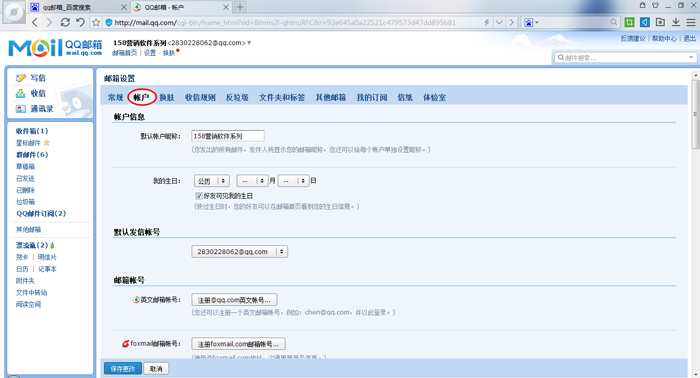Screen dimensions: 700x378
Task: Close the QQ邮箱_百度搜索 tab
Action: coord(124,7)
